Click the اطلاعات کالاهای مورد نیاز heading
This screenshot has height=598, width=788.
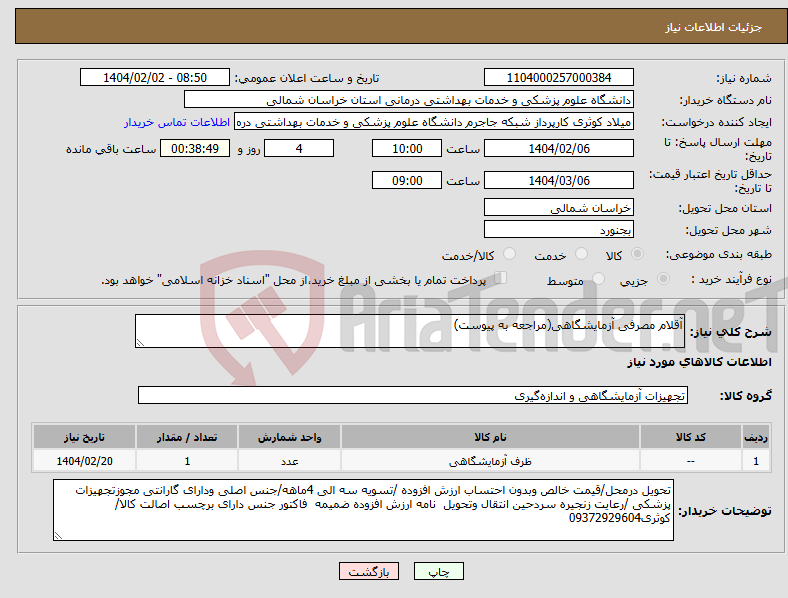[699, 362]
